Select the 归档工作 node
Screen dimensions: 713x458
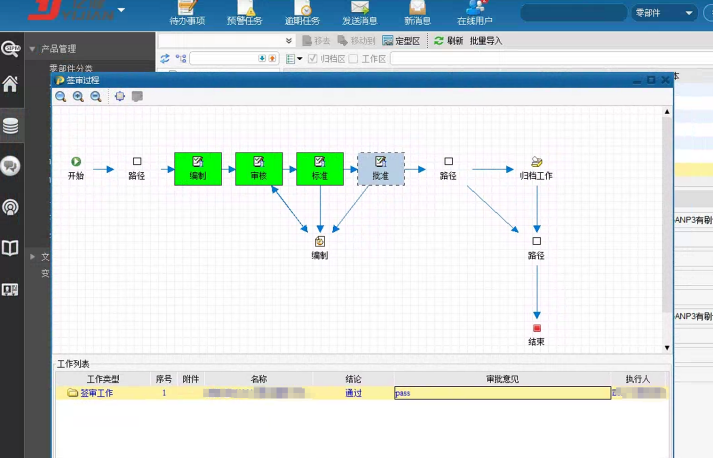coord(536,168)
